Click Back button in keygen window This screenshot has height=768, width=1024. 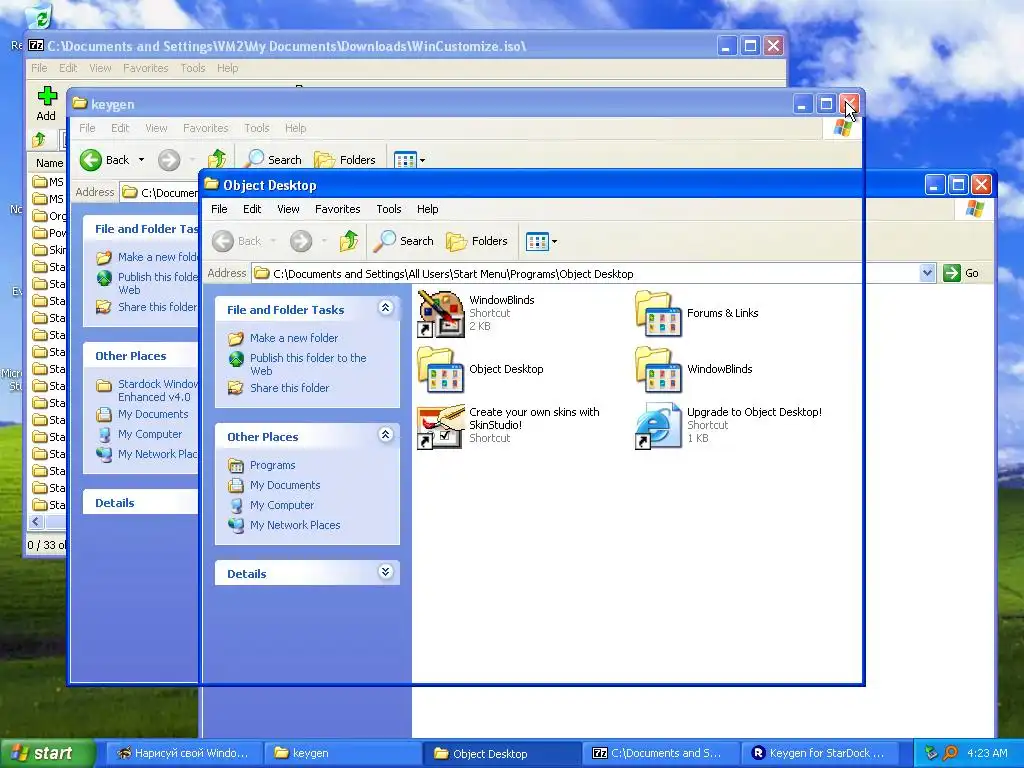click(105, 160)
